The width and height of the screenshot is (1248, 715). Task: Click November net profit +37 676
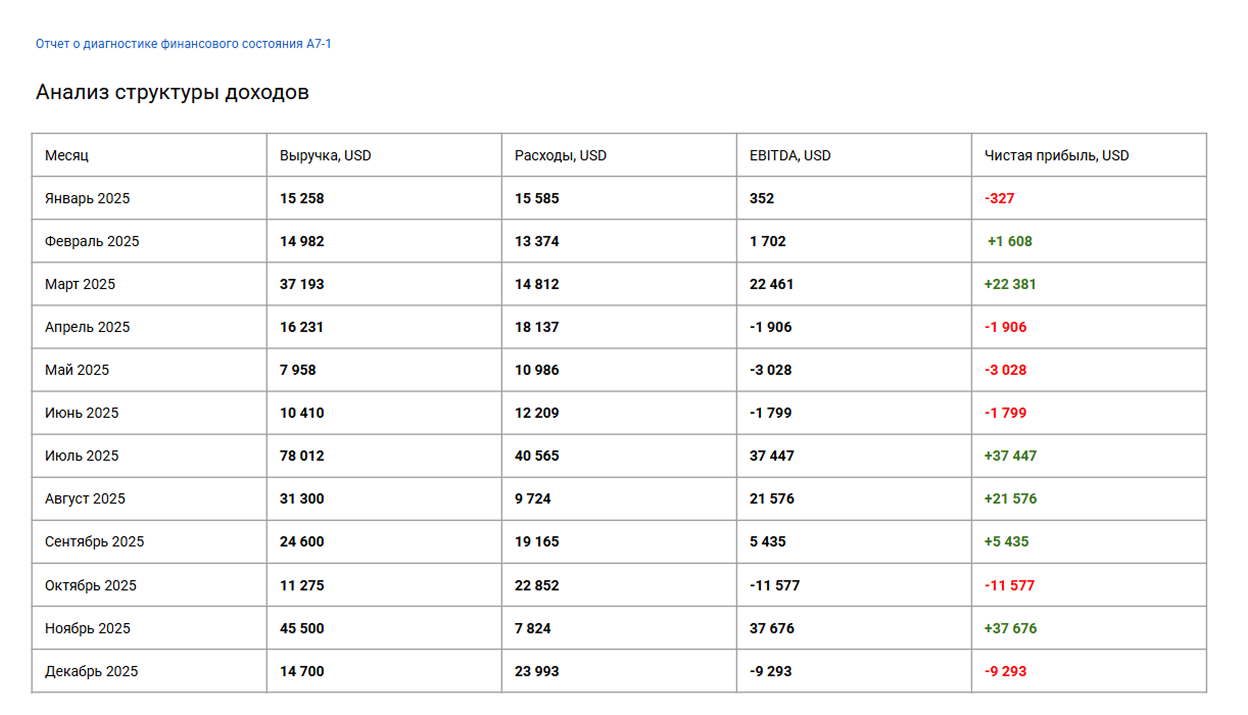[x=1011, y=628]
